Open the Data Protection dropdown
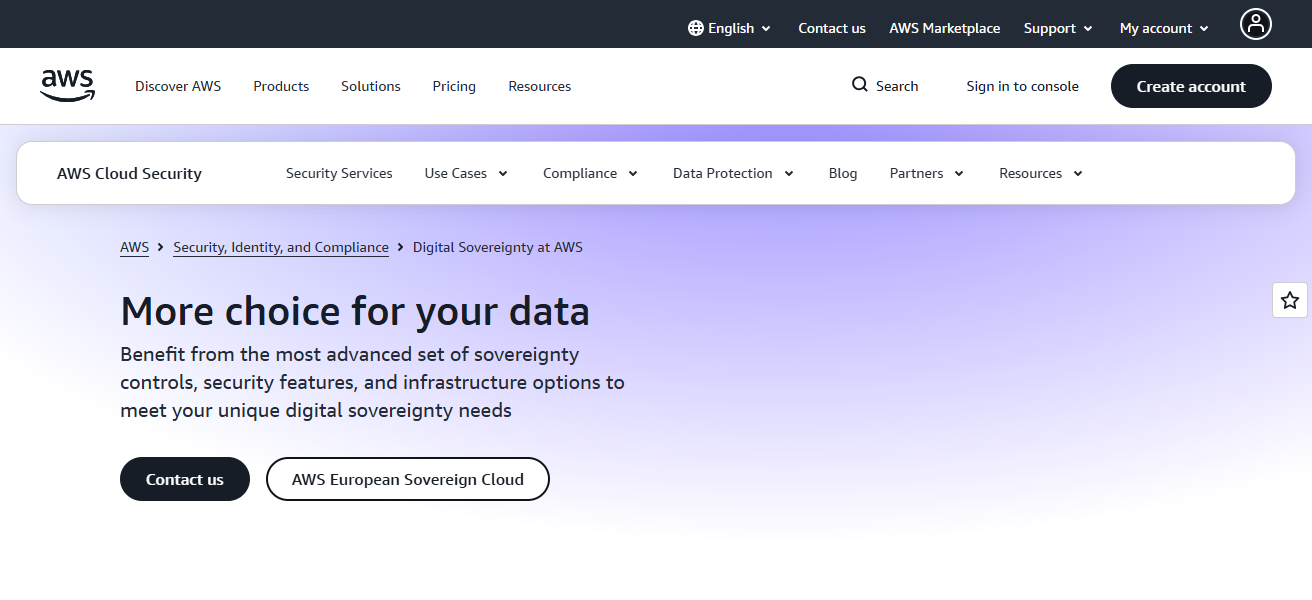The width and height of the screenshot is (1312, 600). click(789, 173)
